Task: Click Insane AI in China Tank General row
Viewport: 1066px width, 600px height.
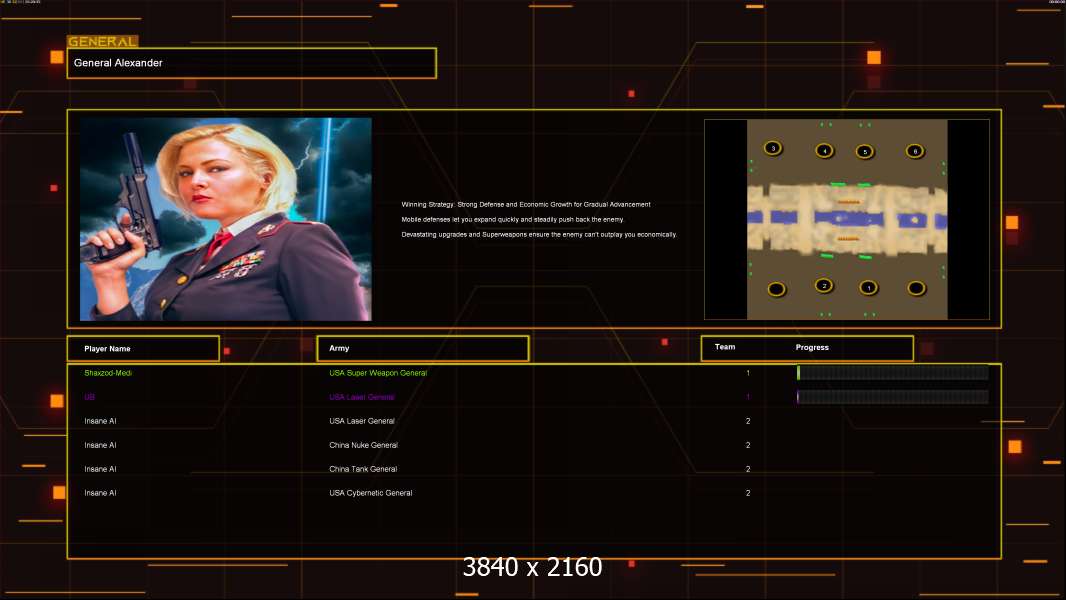Action: coord(100,469)
